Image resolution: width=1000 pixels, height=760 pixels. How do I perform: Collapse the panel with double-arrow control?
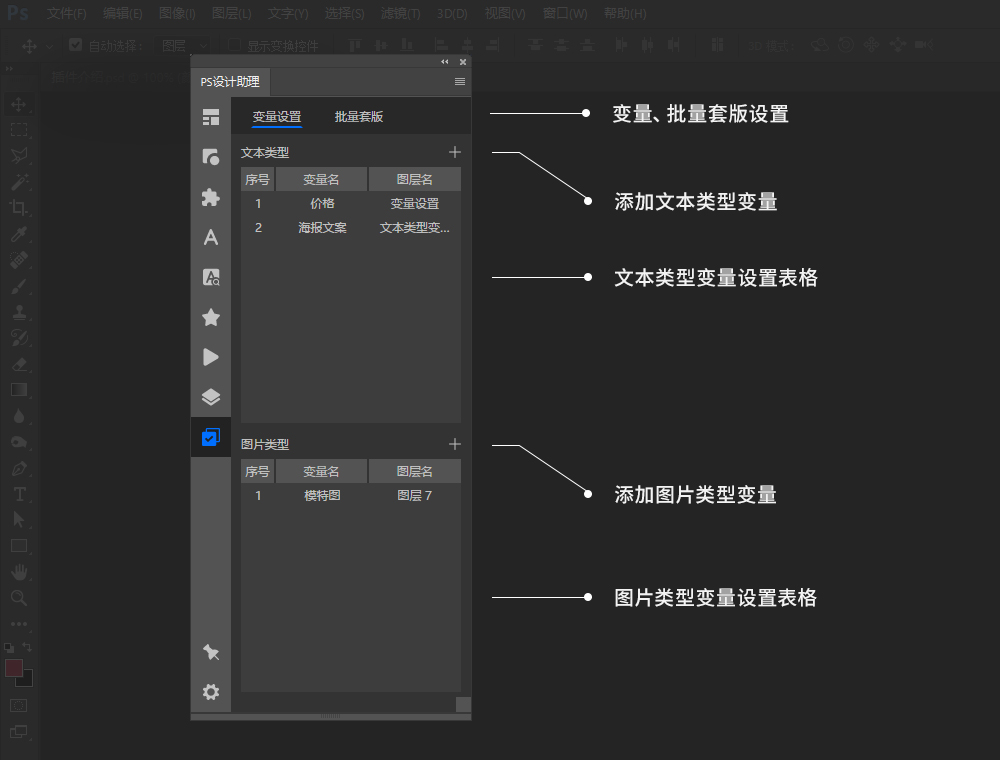(x=444, y=61)
